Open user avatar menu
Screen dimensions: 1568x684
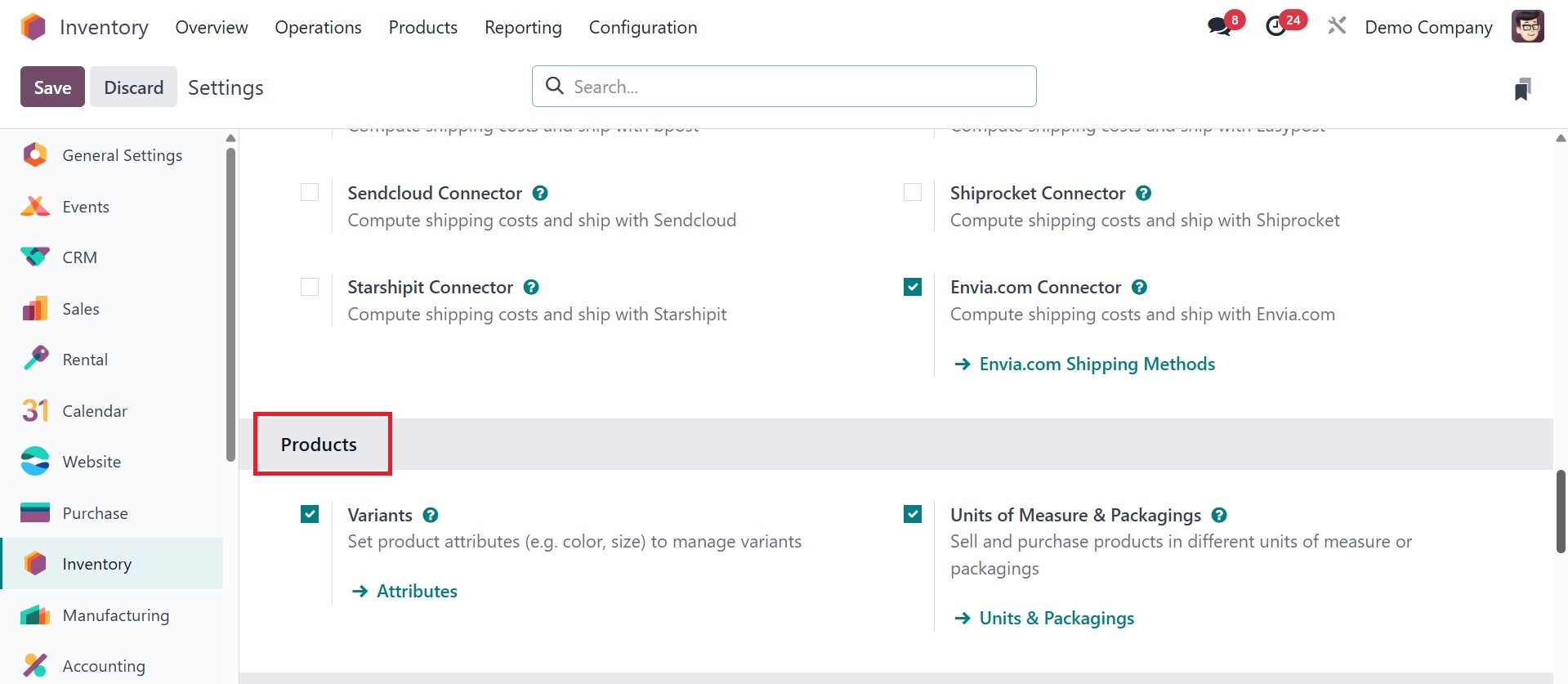point(1527,27)
